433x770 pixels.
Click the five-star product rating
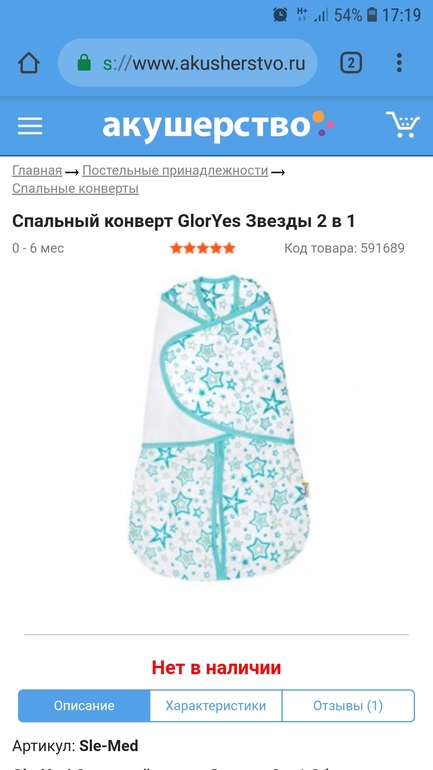(203, 248)
